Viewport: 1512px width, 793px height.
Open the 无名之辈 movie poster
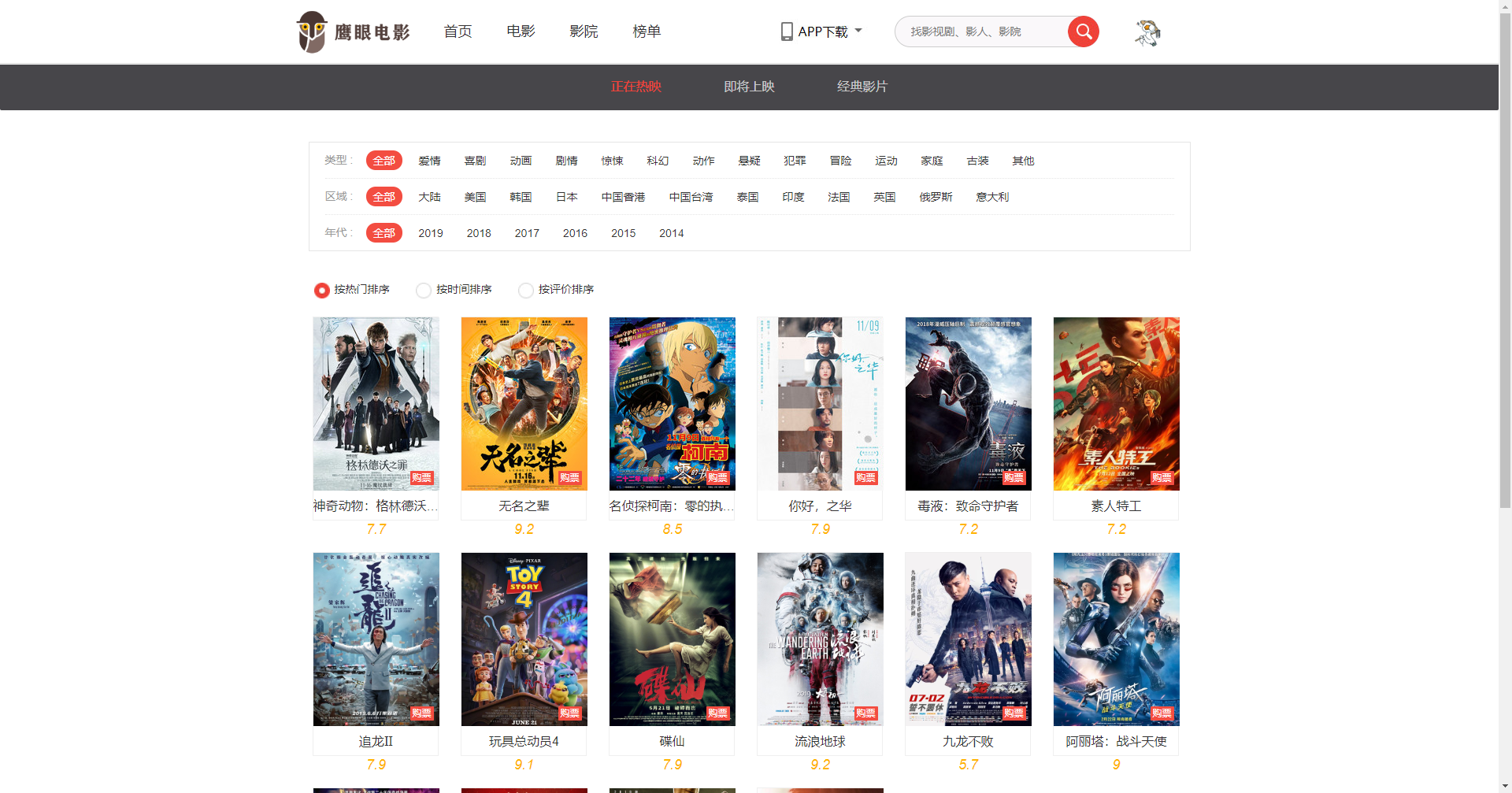pyautogui.click(x=524, y=404)
